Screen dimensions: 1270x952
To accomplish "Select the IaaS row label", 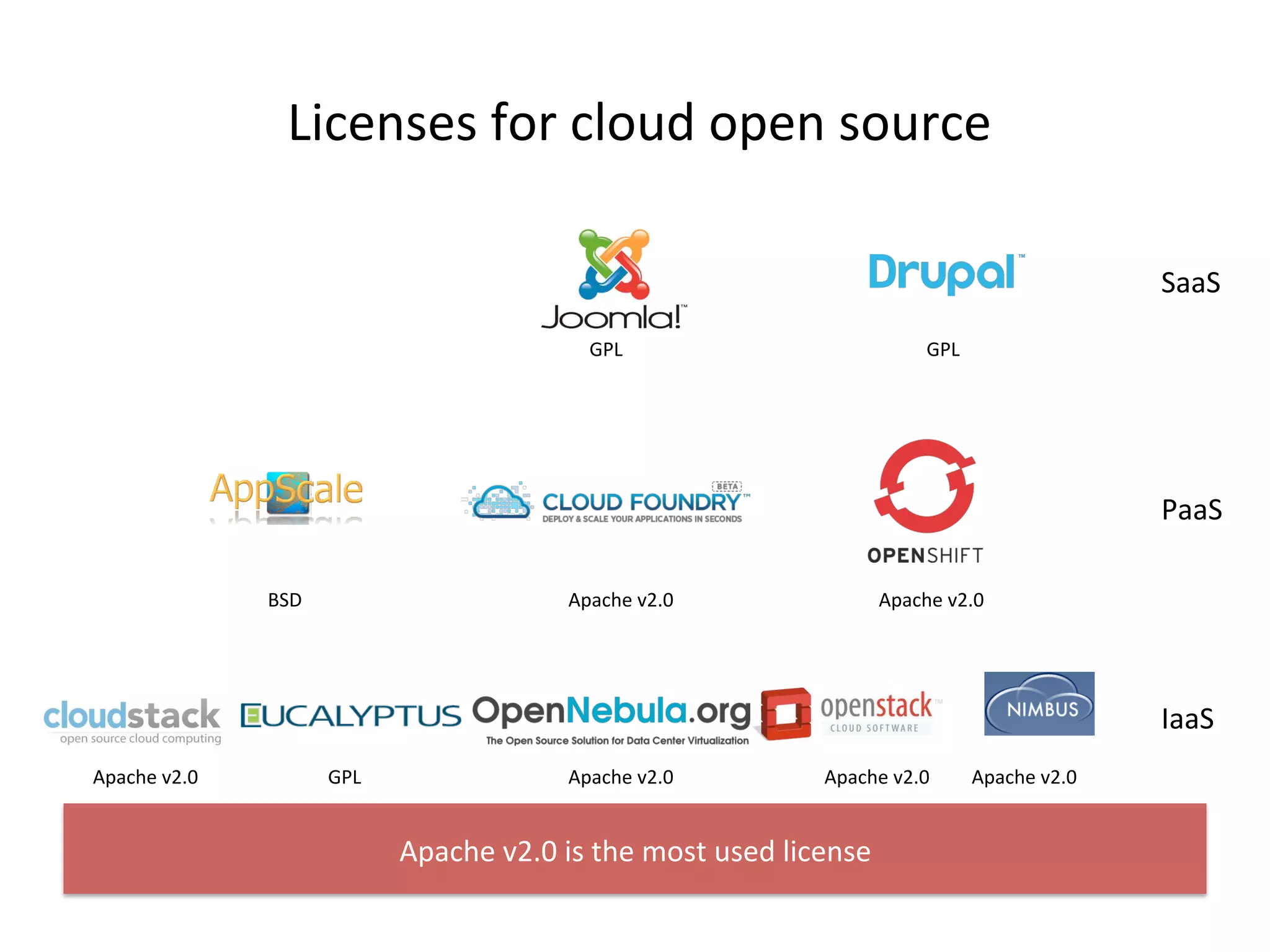I will click(x=1187, y=719).
